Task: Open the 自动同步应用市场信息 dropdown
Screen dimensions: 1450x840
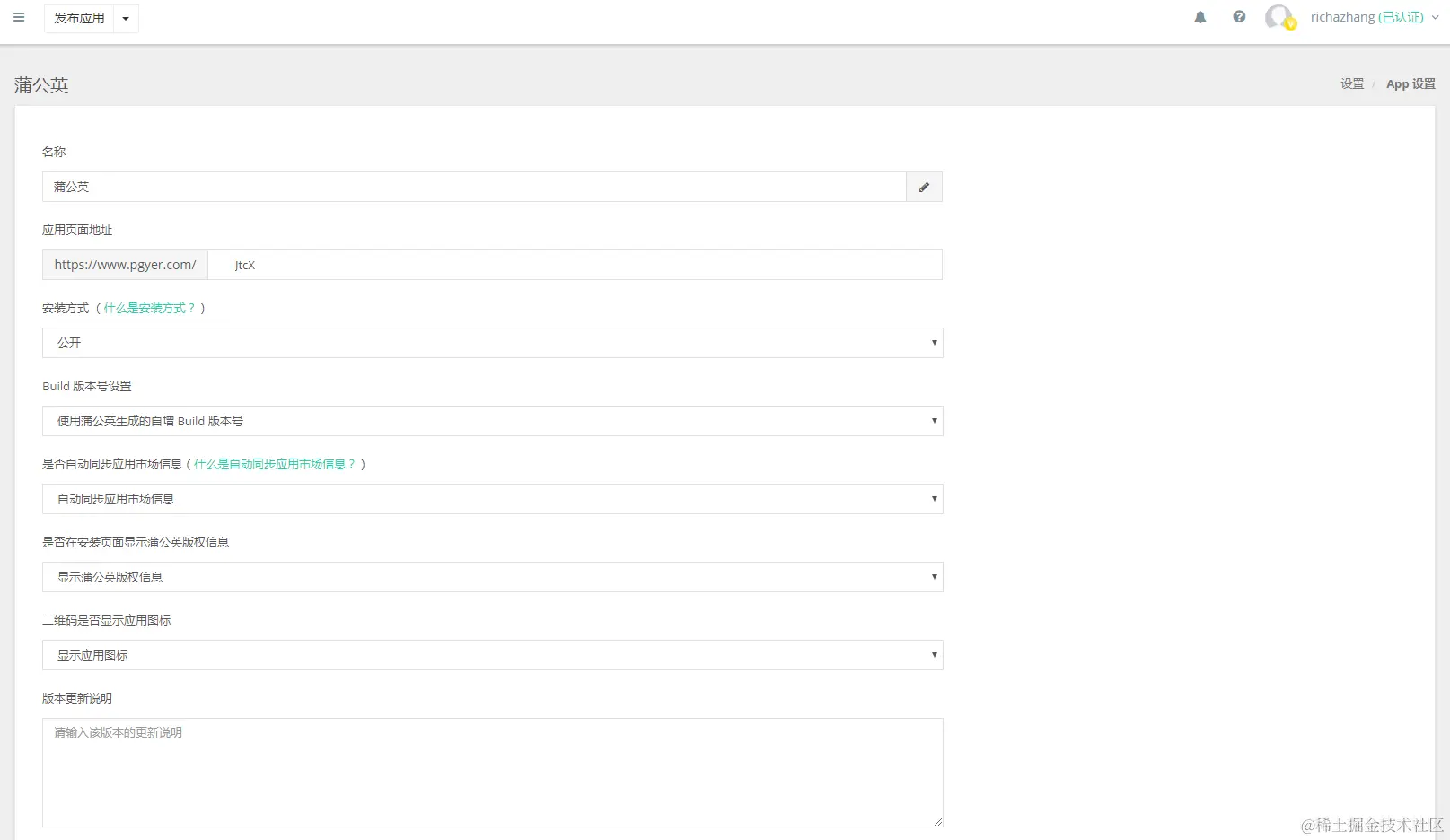Action: coord(492,499)
